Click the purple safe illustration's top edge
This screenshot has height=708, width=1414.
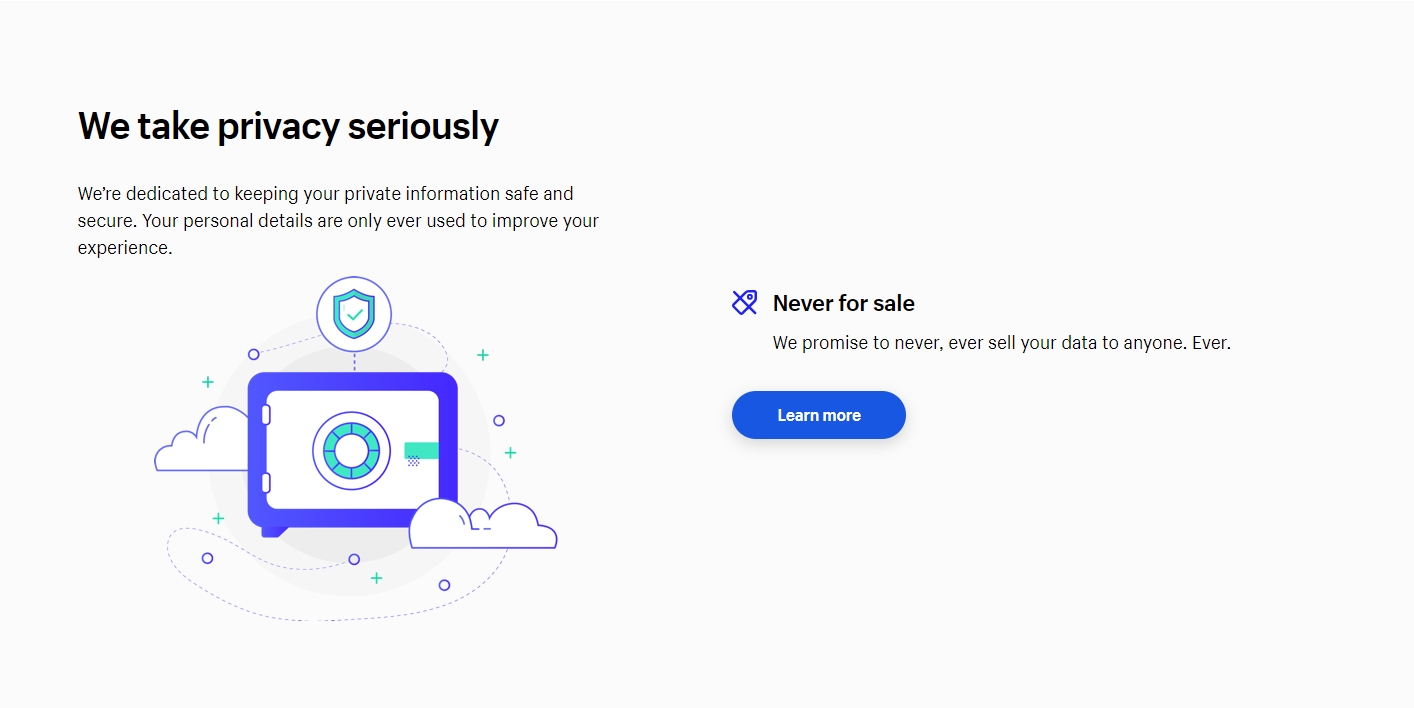coord(352,379)
